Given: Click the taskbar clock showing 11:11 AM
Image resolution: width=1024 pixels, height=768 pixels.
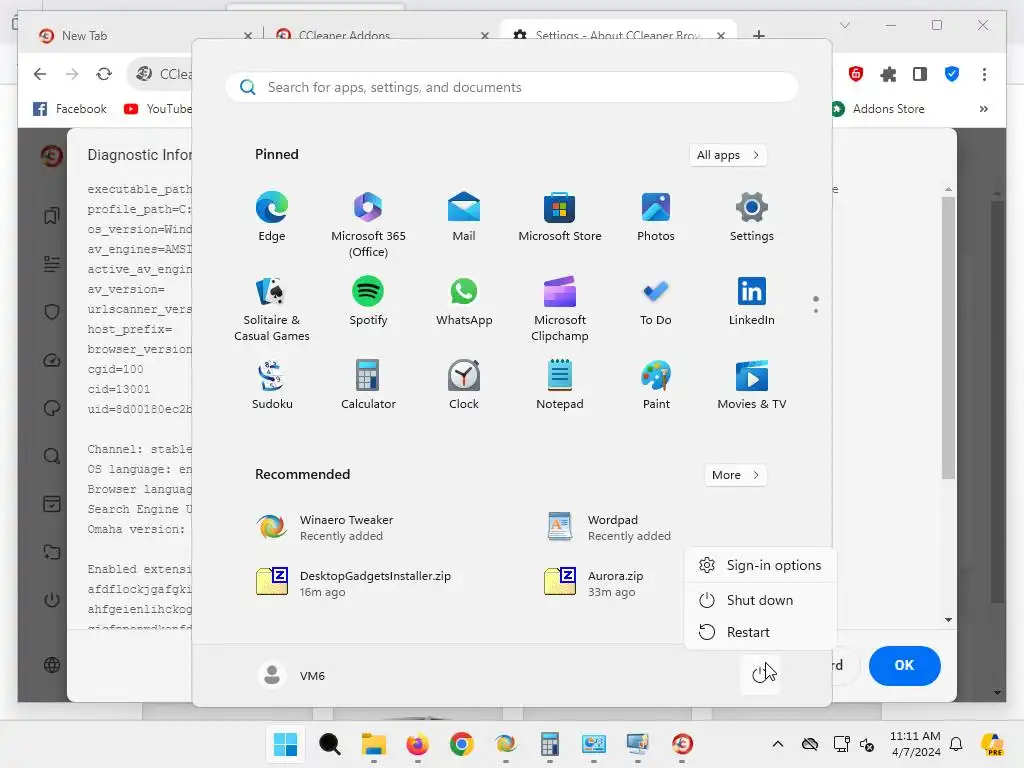Looking at the screenshot, I should pyautogui.click(x=915, y=744).
